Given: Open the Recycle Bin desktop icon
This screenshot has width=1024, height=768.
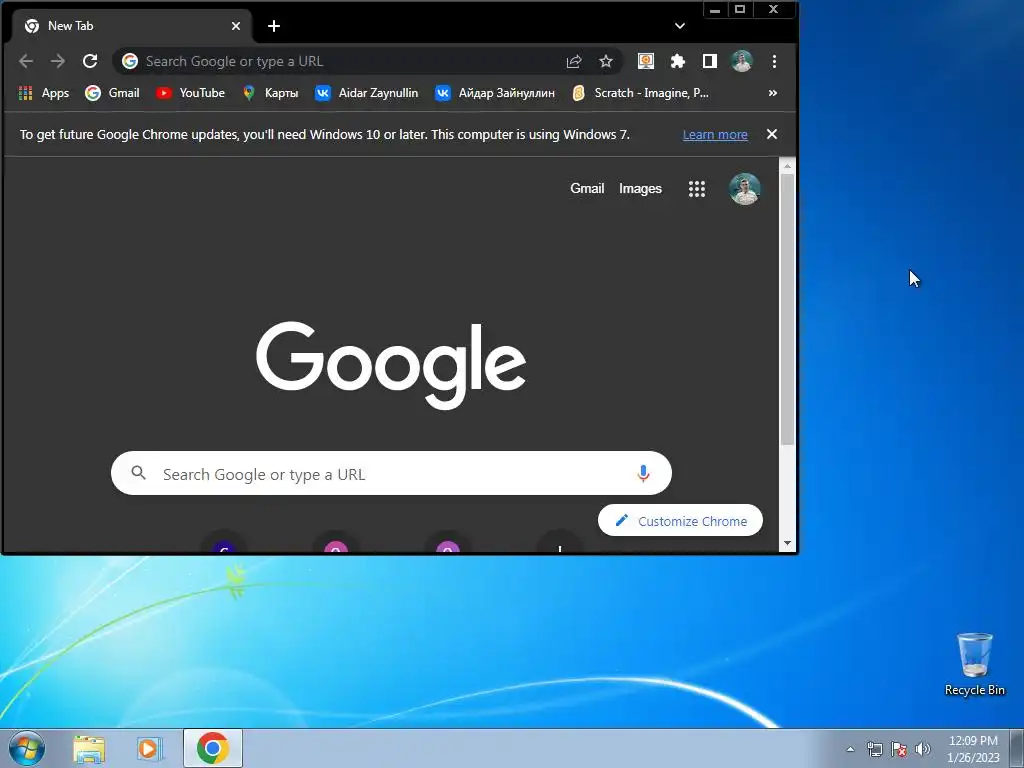Looking at the screenshot, I should point(974,664).
